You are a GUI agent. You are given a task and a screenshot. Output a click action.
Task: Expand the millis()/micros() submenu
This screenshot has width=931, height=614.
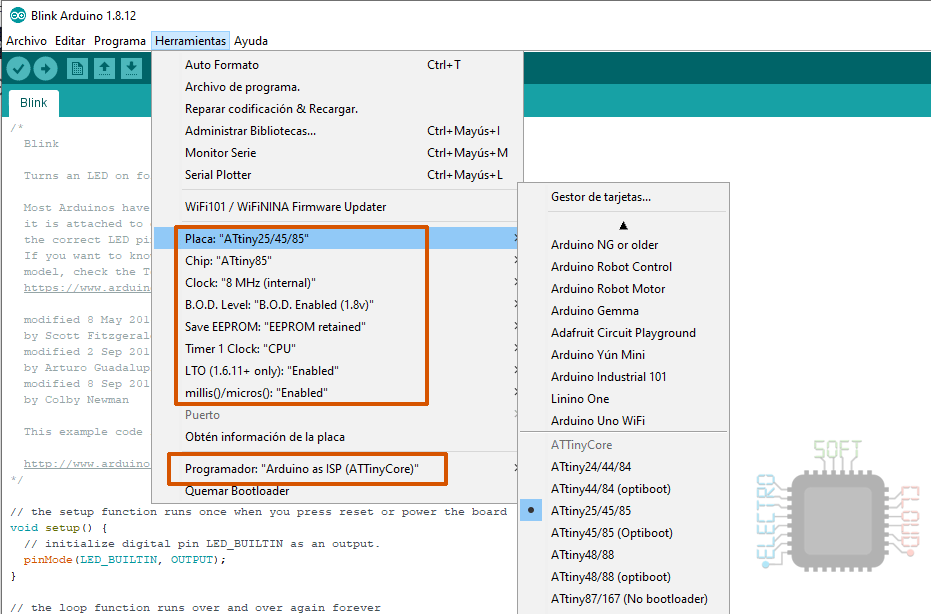(336, 393)
